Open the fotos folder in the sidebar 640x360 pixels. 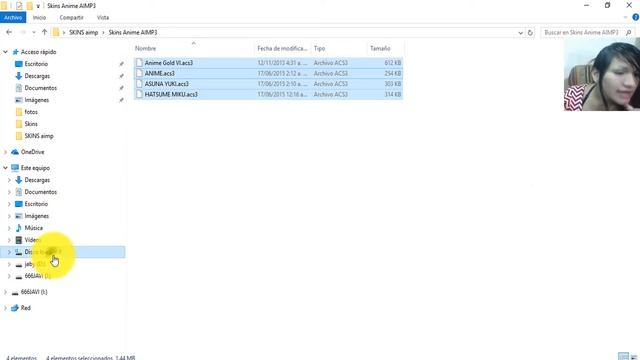pos(31,112)
